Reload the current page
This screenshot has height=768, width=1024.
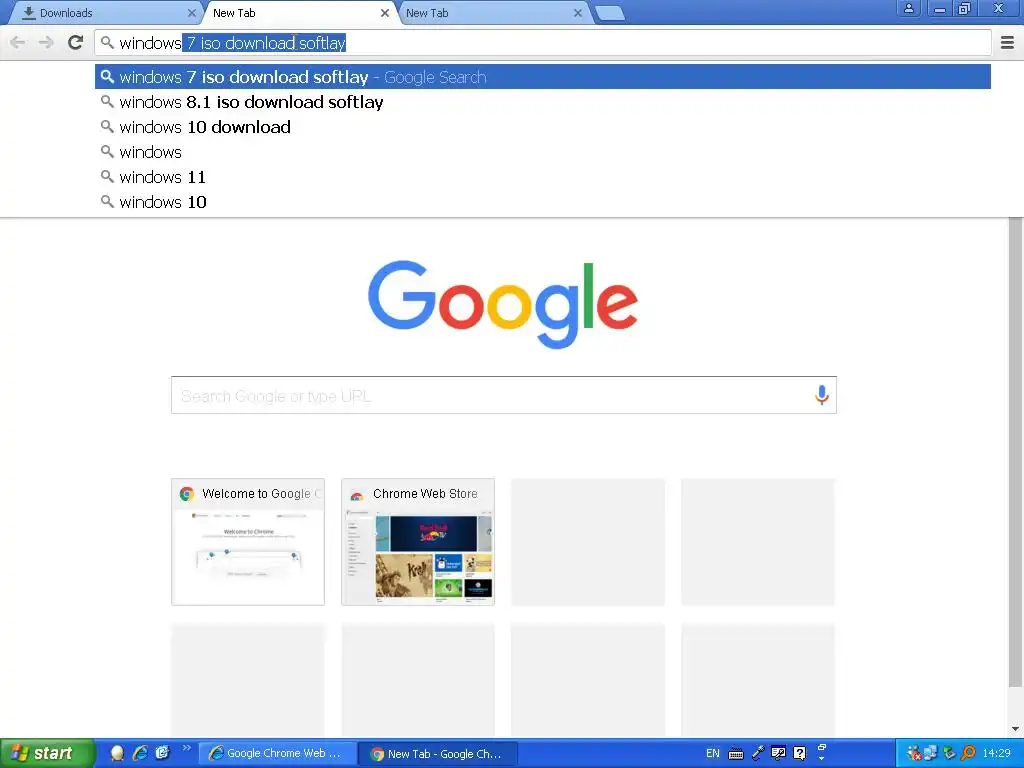coord(76,43)
